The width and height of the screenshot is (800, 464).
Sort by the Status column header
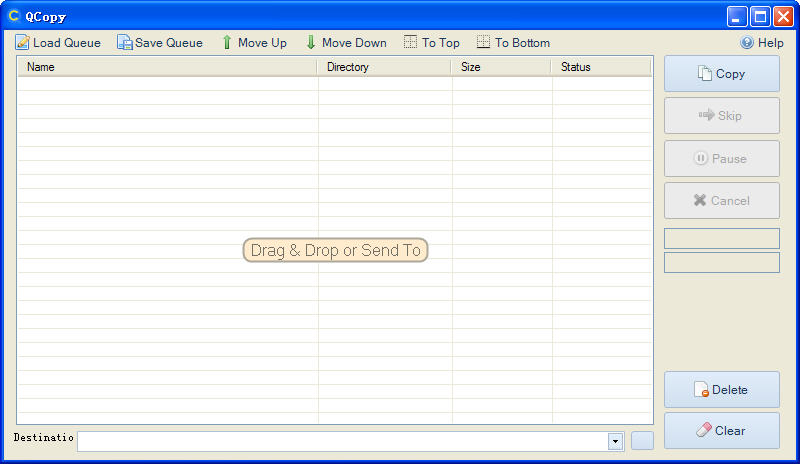[601, 67]
